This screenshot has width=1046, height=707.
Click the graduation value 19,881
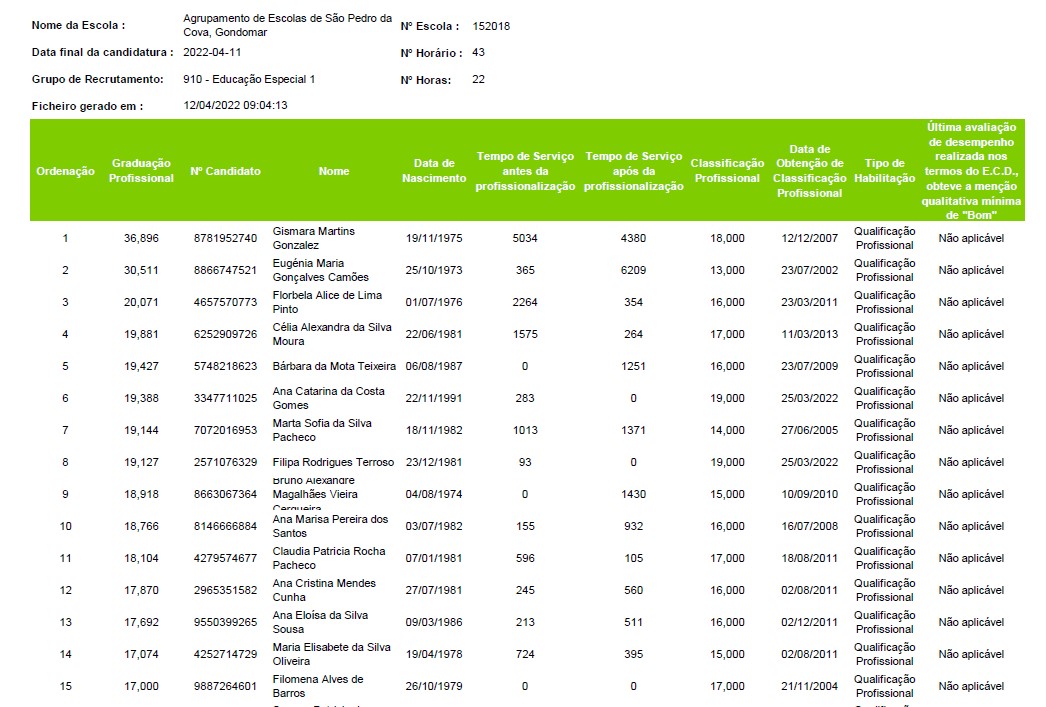(x=141, y=334)
